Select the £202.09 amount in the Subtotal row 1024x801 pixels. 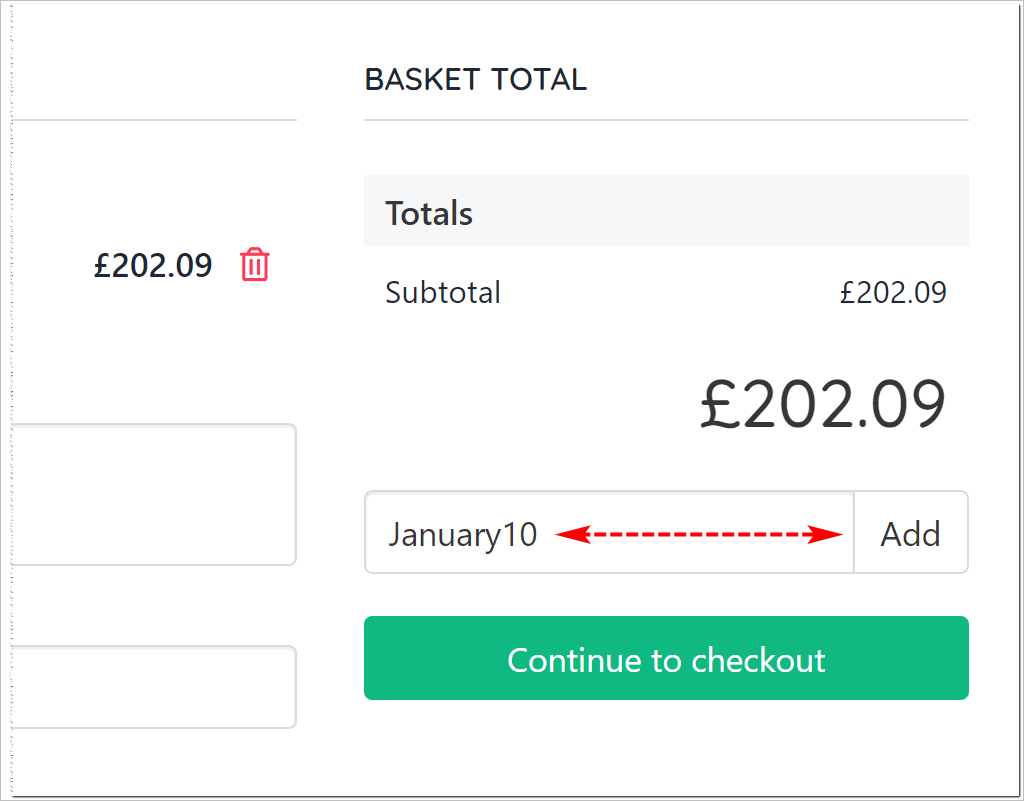(893, 292)
